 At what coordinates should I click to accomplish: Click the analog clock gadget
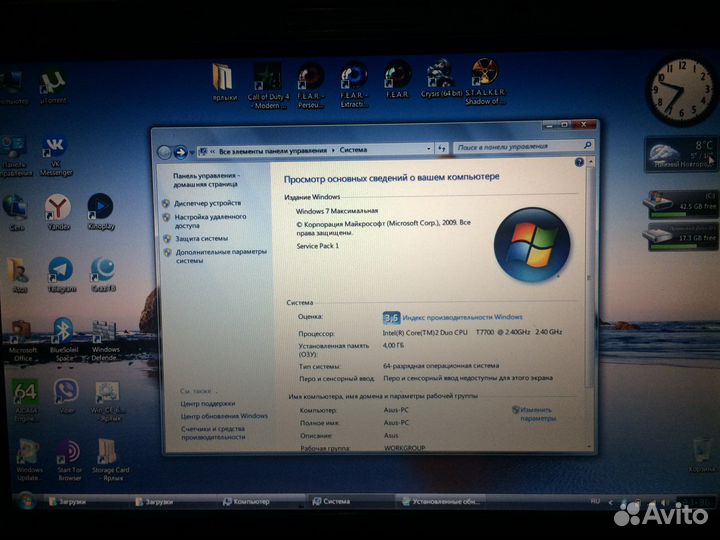[681, 92]
